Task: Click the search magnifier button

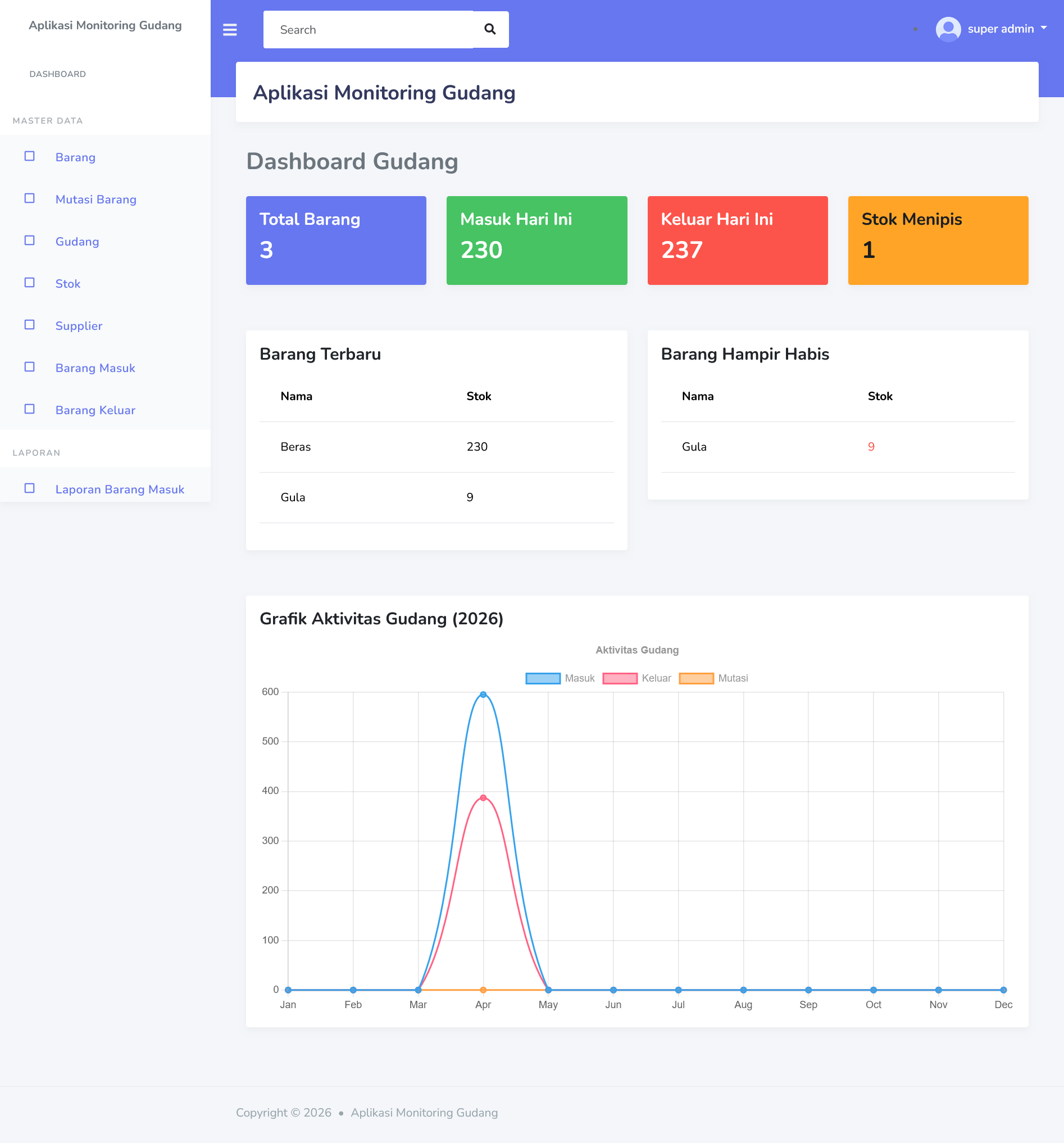Action: 490,29
